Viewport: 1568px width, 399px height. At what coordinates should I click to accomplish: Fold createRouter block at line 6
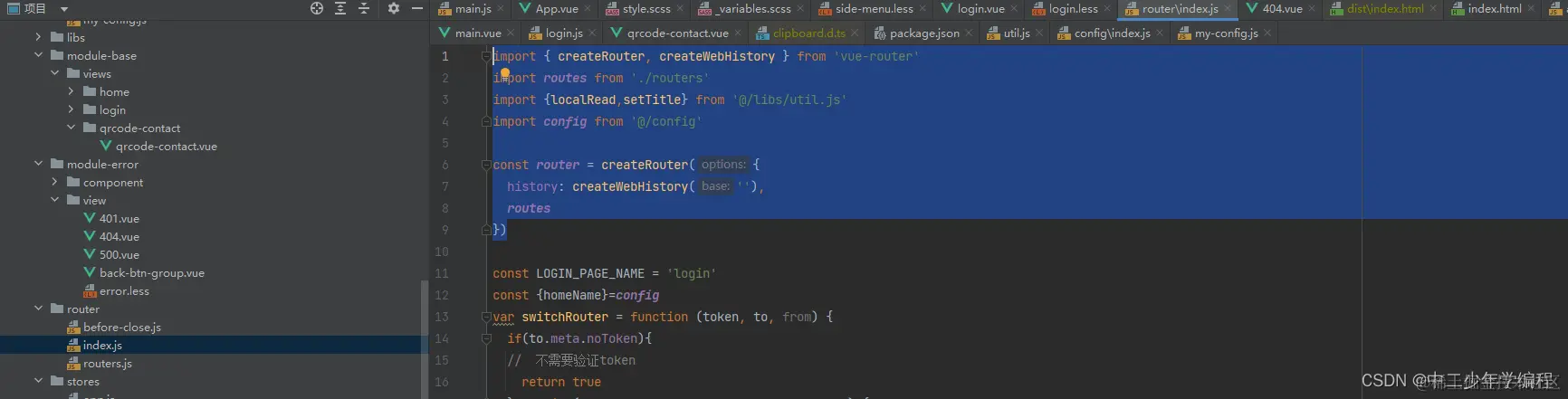pyautogui.click(x=486, y=165)
